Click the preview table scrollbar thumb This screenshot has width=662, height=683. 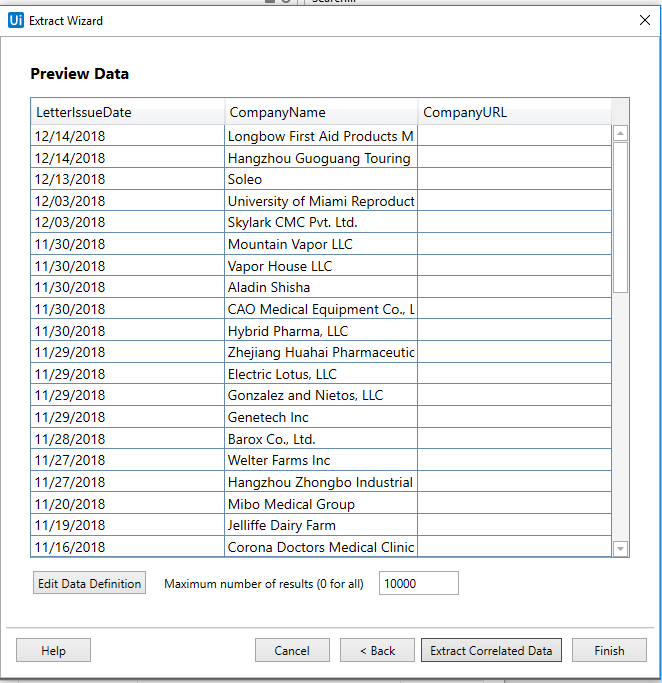tap(620, 217)
